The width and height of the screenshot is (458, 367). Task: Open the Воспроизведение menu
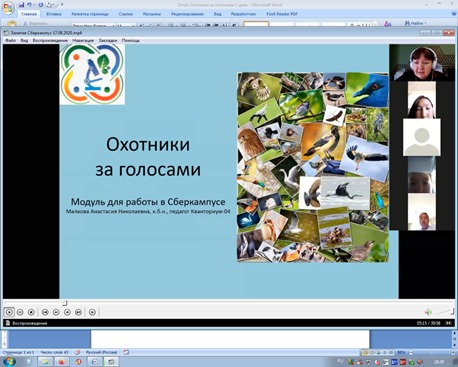tap(50, 40)
